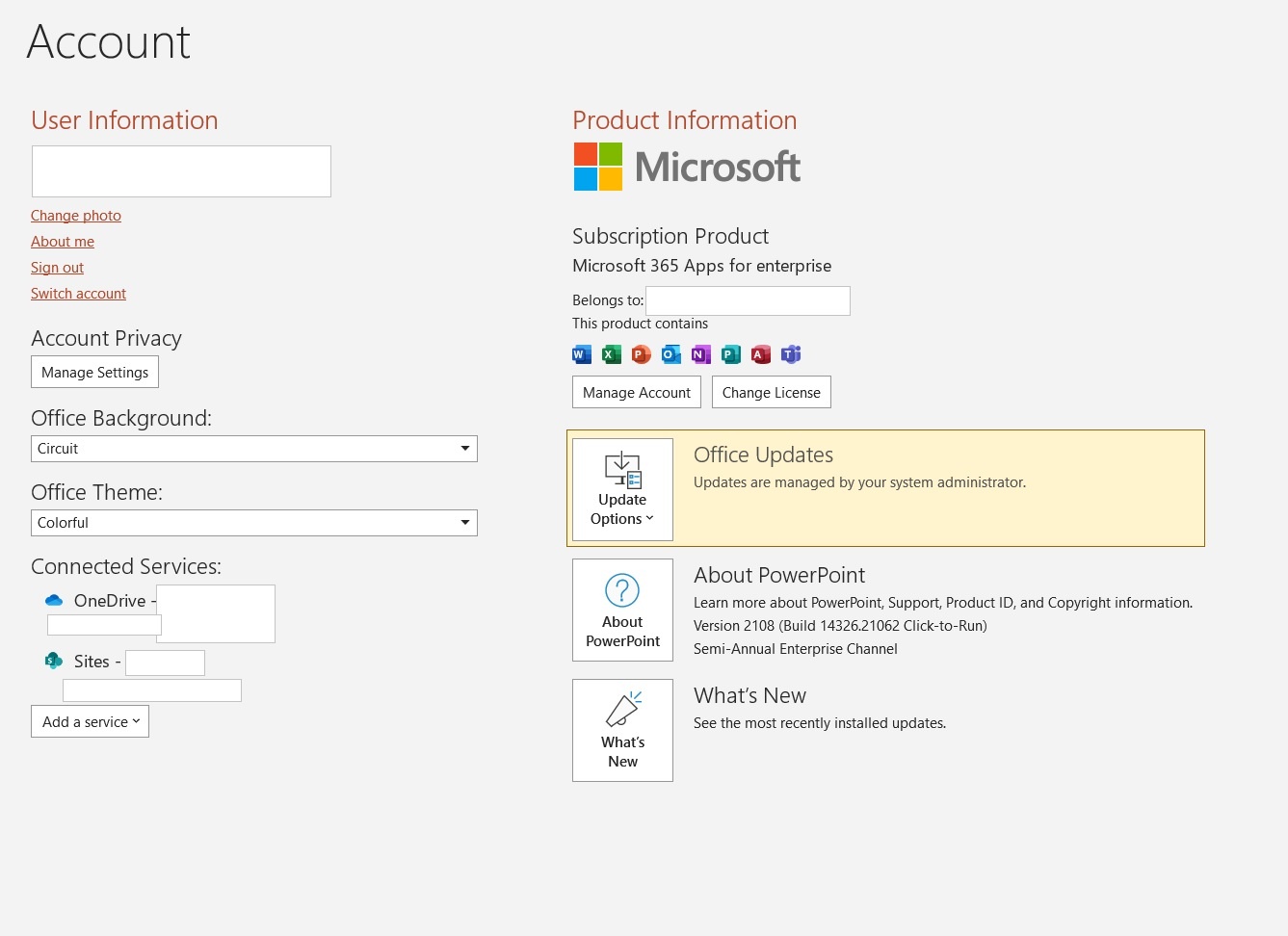Click "See the most recently installed updates."
Image resolution: width=1288 pixels, height=936 pixels.
[820, 723]
